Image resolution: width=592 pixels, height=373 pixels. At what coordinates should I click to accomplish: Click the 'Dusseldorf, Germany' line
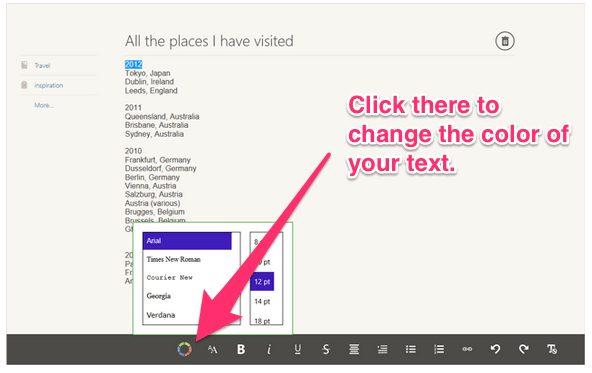pos(160,168)
